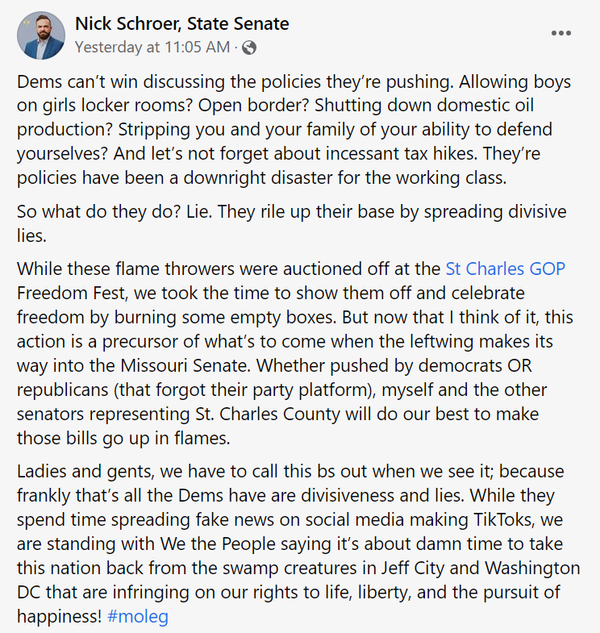Click the paragraph starting 'While these flame throwers'

[x=295, y=353]
